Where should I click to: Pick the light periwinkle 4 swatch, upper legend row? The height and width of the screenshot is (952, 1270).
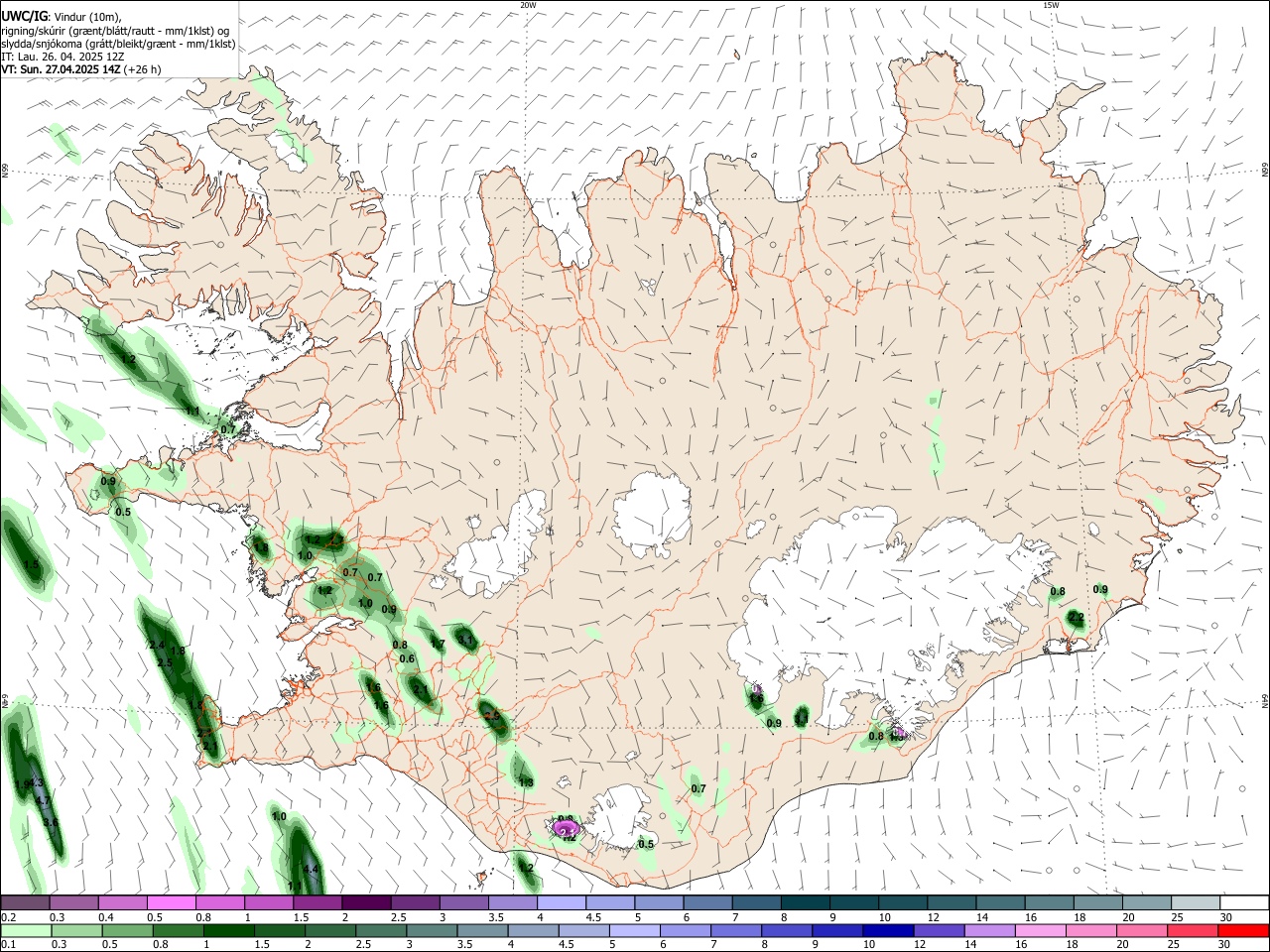point(562,903)
